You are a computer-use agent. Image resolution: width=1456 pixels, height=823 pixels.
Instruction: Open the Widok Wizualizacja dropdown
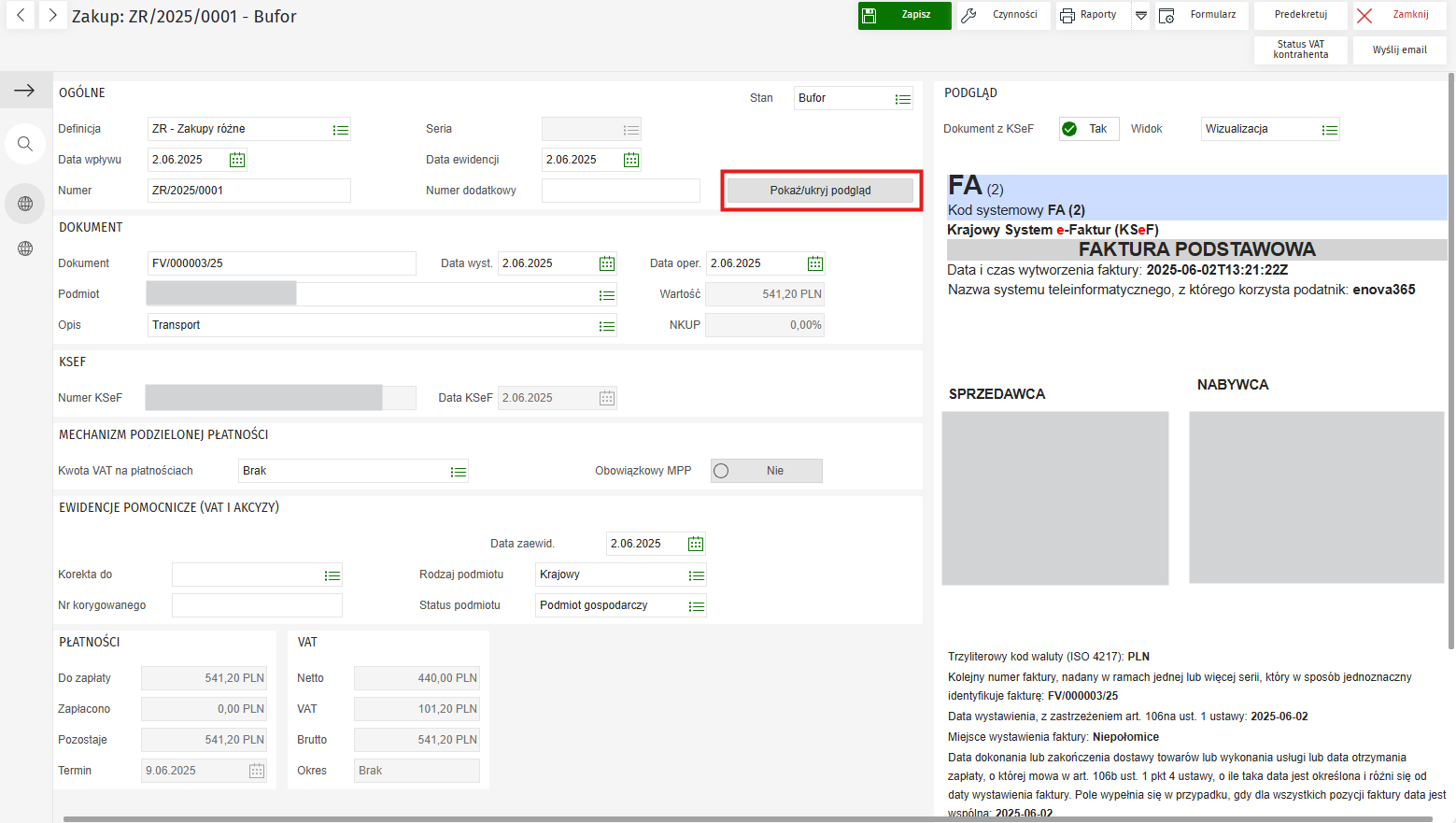1330,130
